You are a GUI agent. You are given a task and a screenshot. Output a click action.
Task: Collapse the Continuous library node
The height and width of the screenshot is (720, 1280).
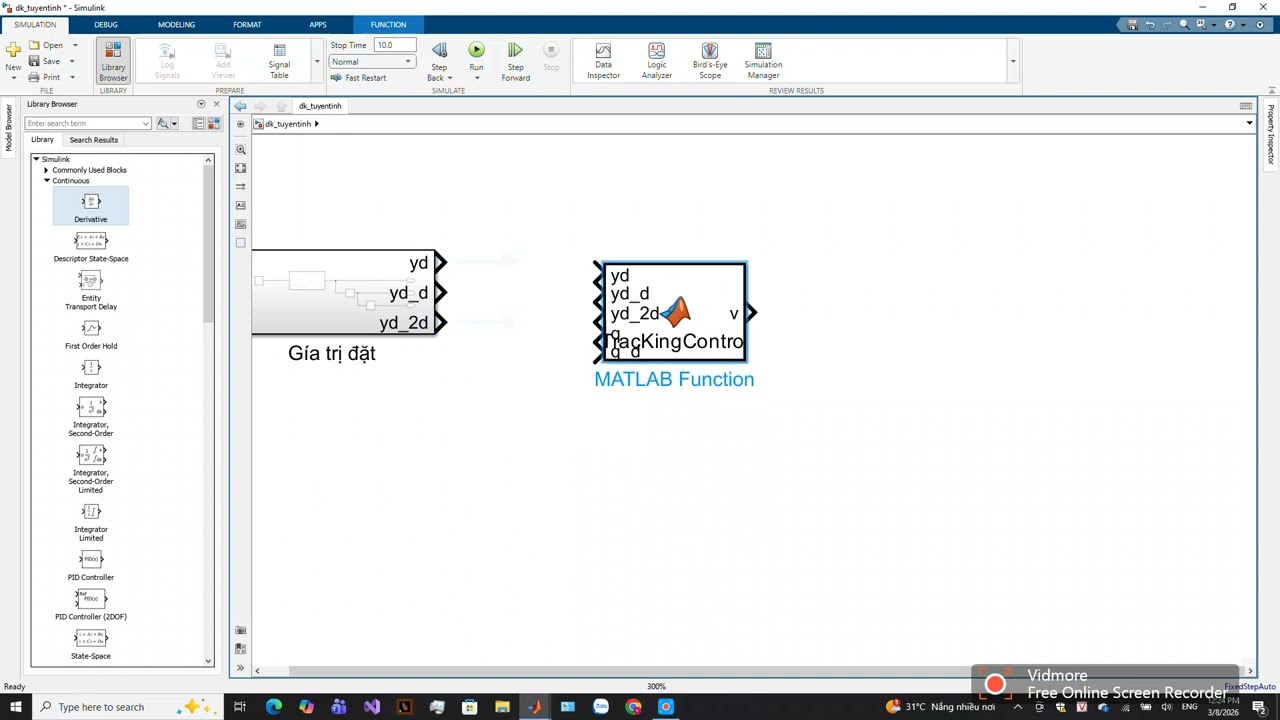[x=46, y=181]
